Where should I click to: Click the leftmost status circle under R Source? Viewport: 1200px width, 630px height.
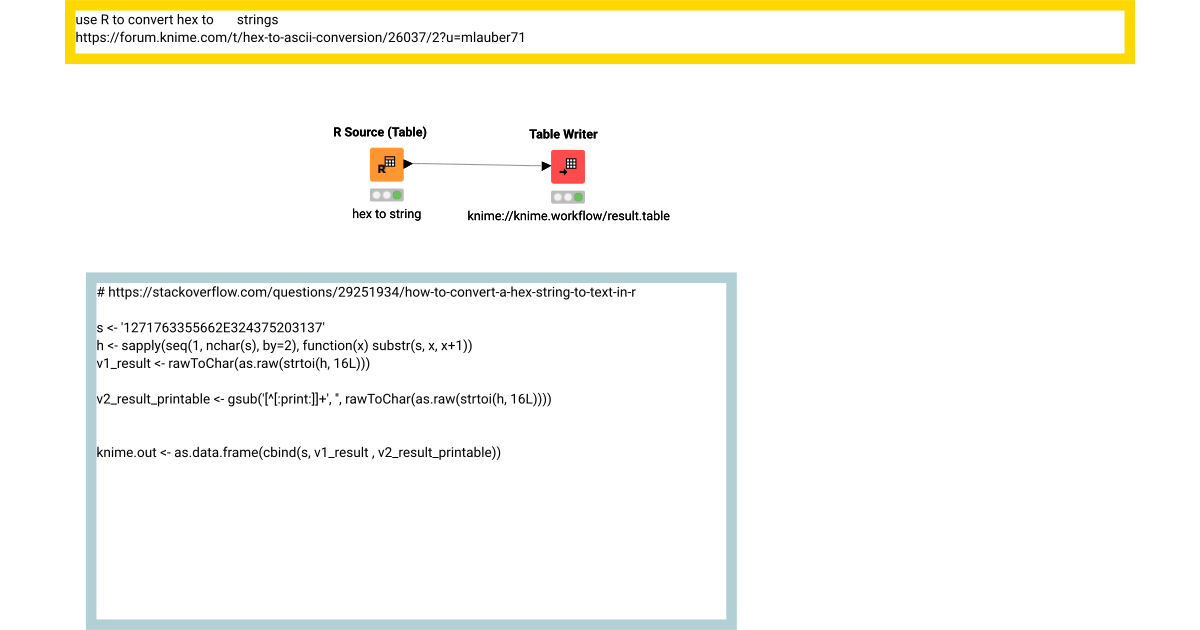376,195
